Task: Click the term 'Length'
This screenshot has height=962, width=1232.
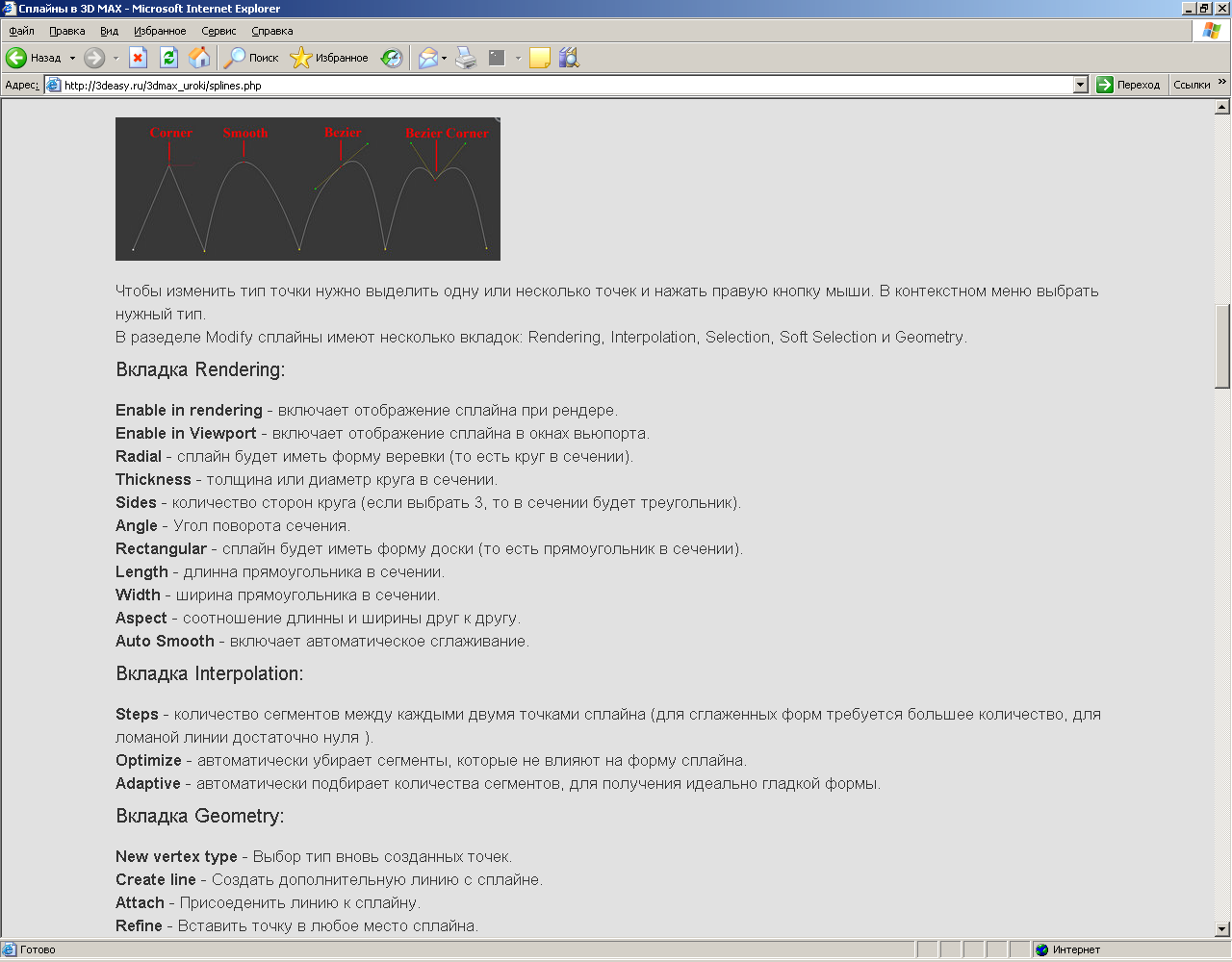Action: coord(141,572)
